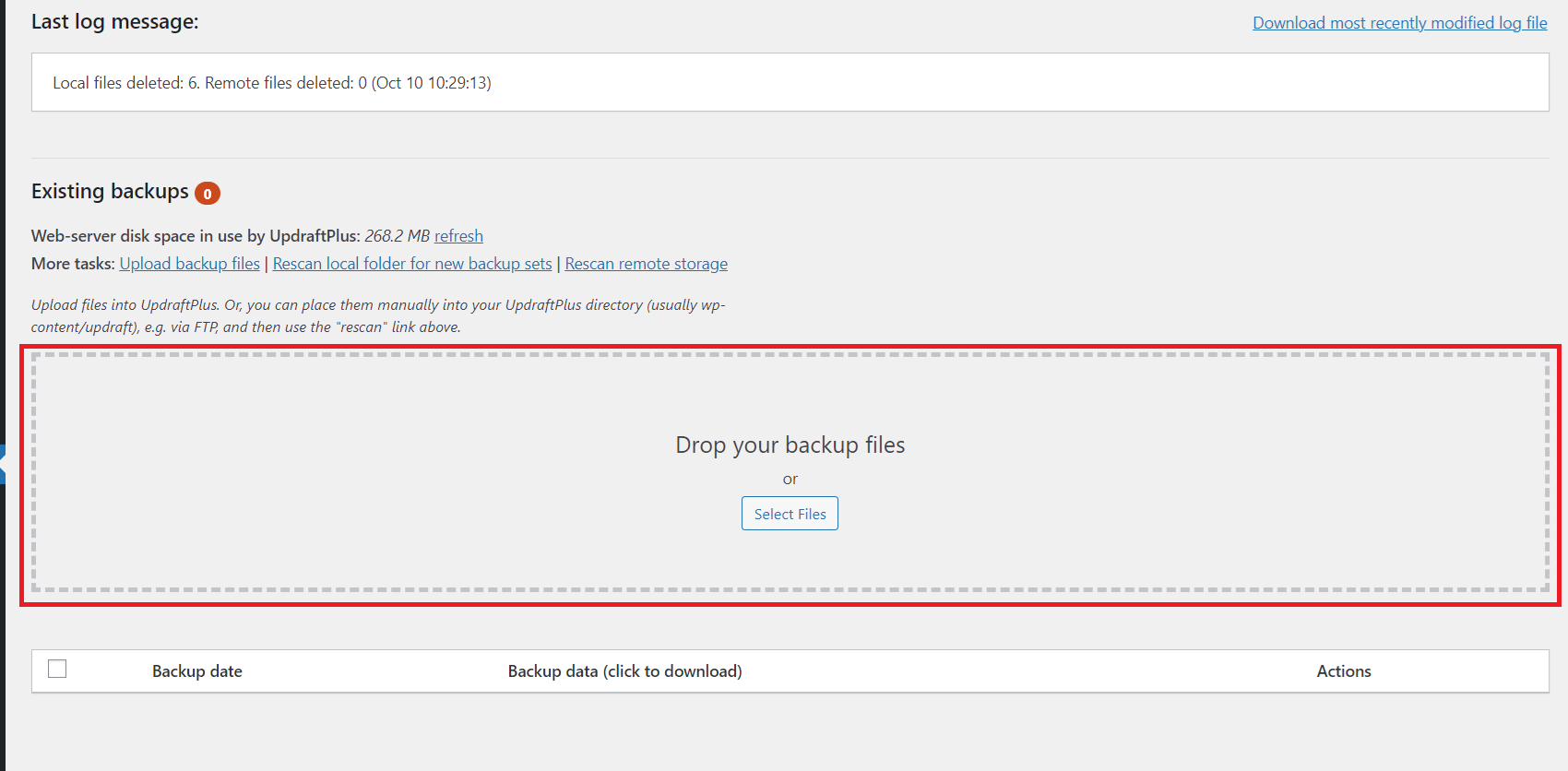Image resolution: width=1568 pixels, height=771 pixels.
Task: Click the Drop your backup files text
Action: click(x=790, y=445)
